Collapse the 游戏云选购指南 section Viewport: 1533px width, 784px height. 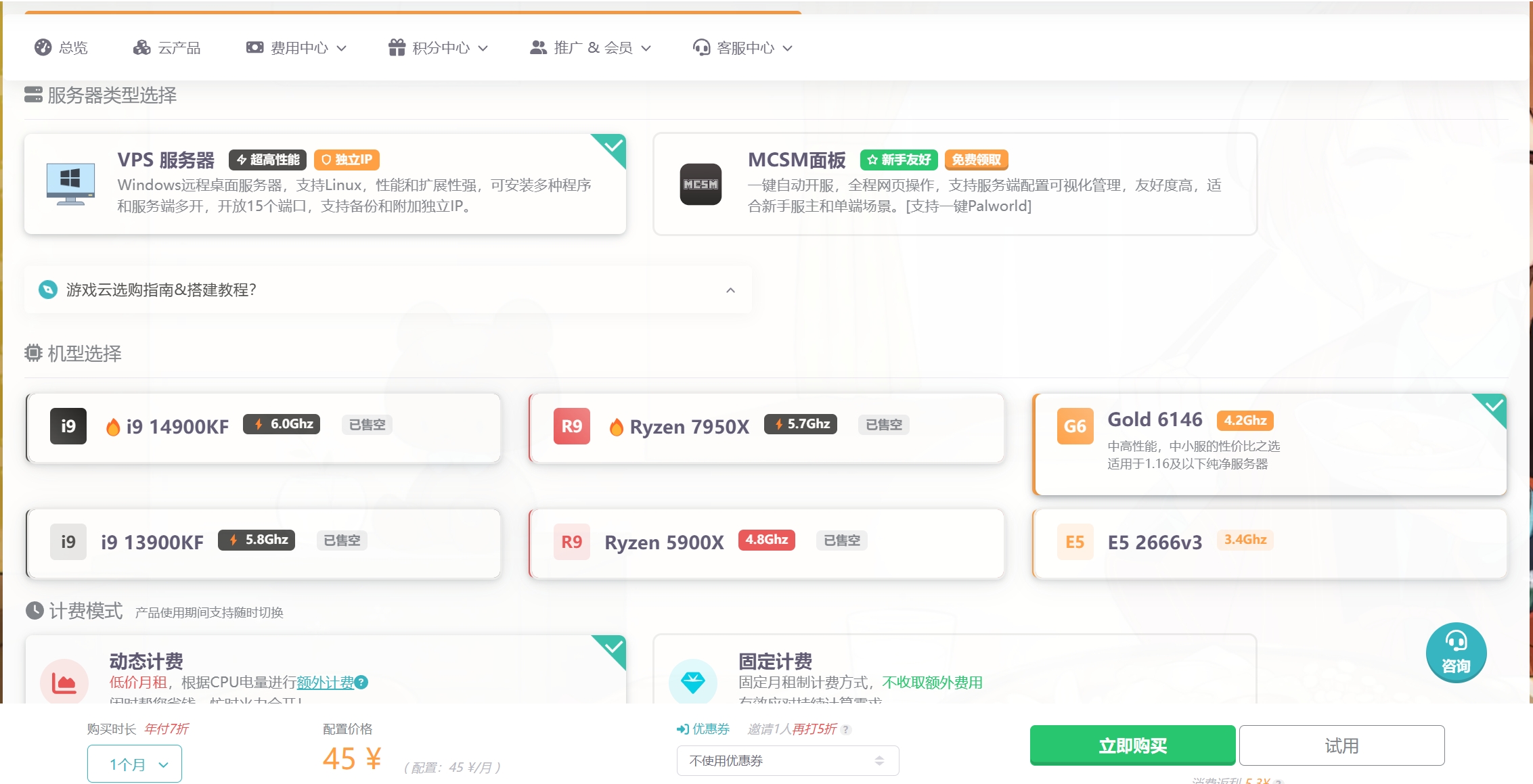(x=730, y=290)
